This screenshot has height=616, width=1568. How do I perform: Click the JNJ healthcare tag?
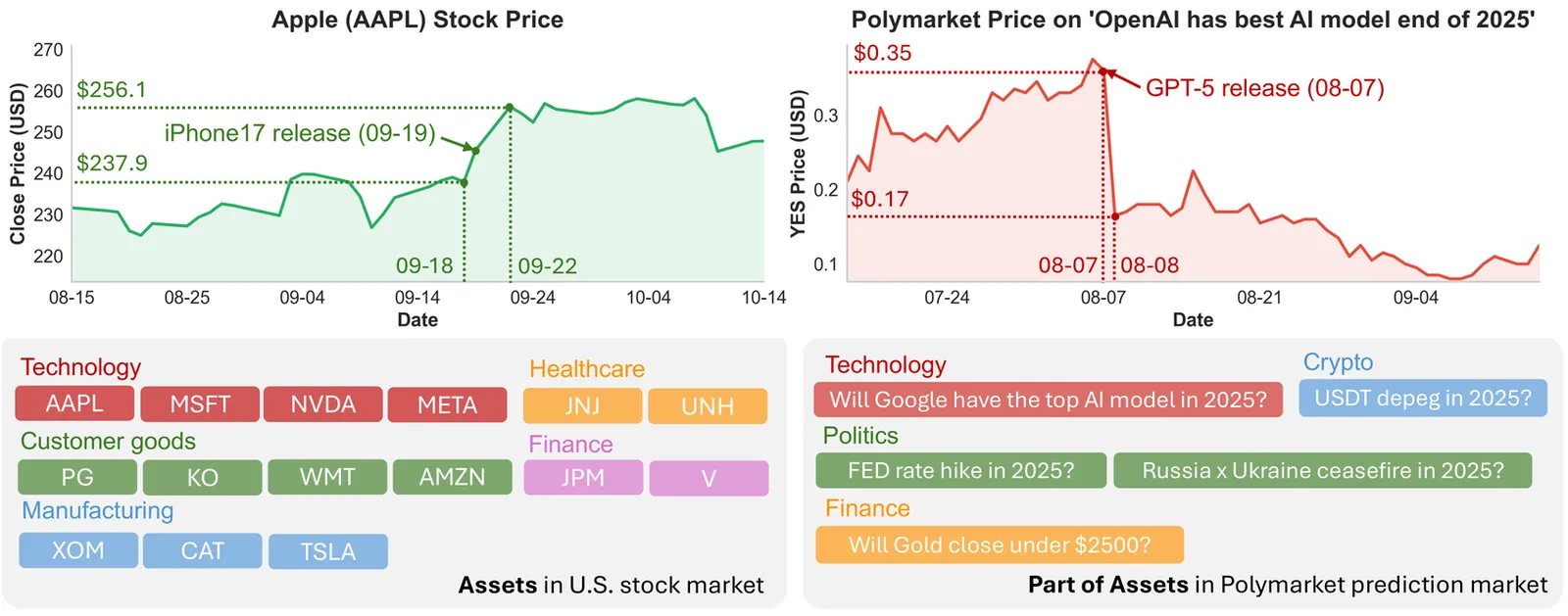pyautogui.click(x=582, y=406)
